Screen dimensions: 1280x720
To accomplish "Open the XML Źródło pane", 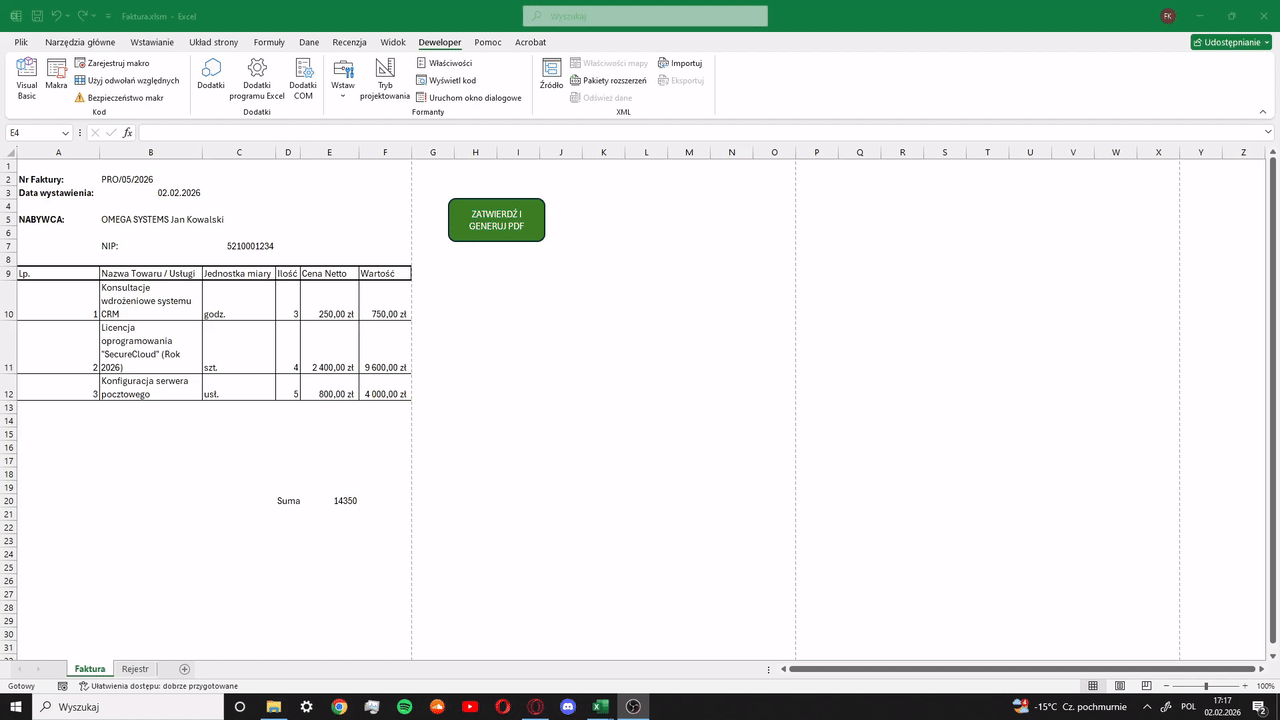I will (552, 74).
